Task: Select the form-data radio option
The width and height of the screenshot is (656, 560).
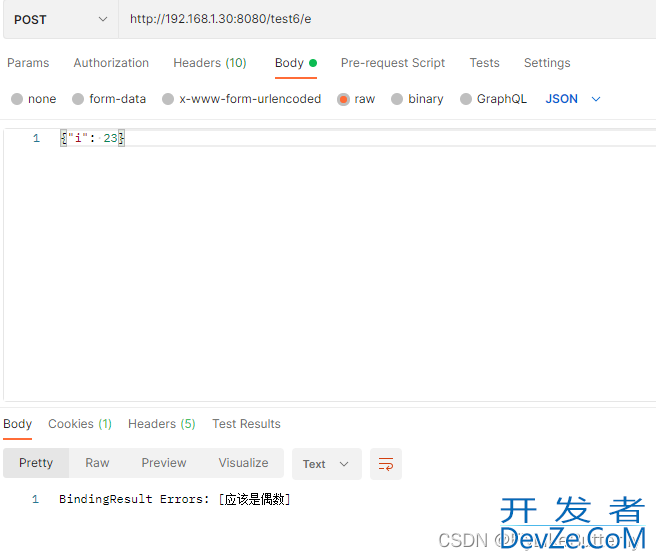Action: (109, 99)
